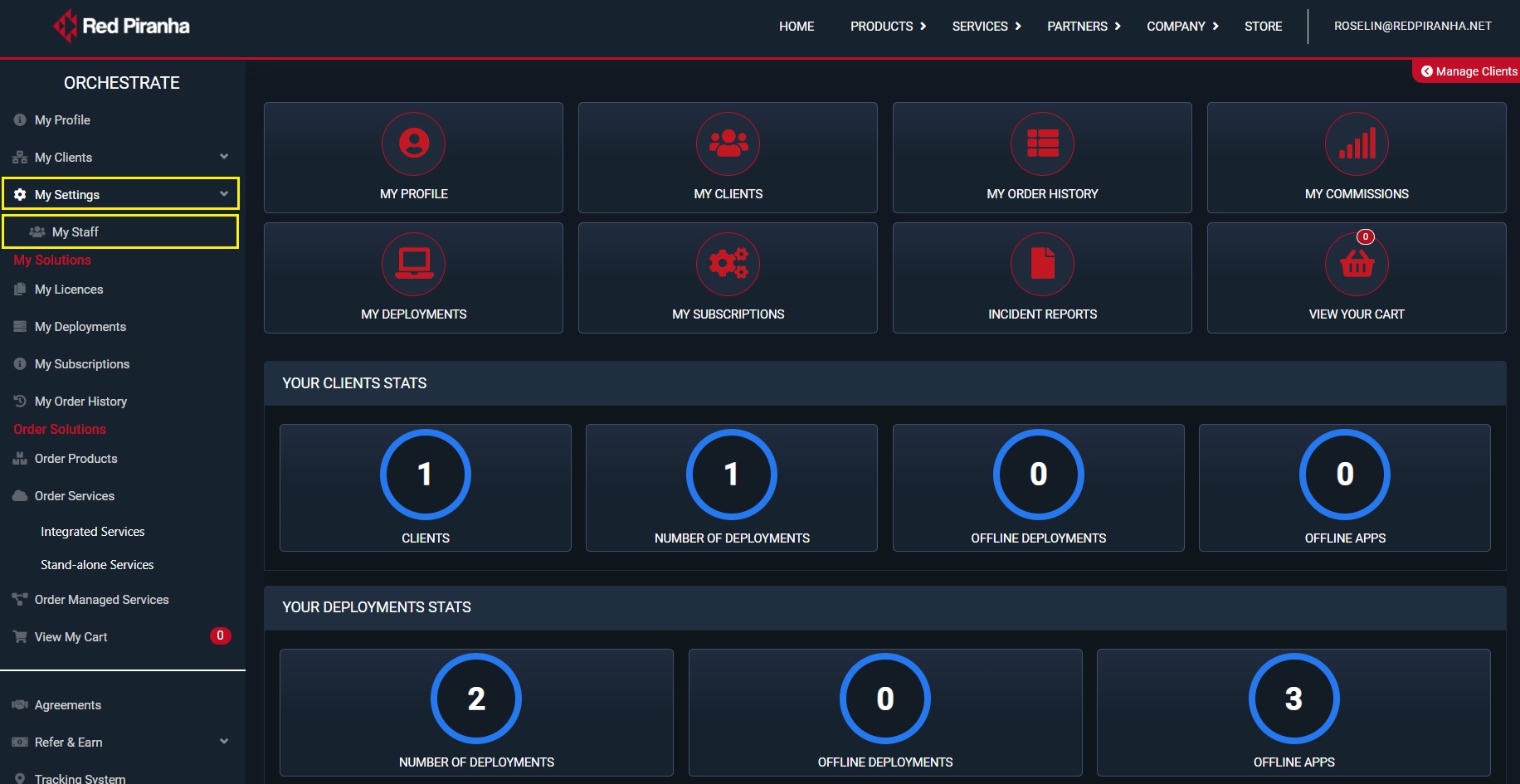The image size is (1520, 784).
Task: Click the Your Deployments Stats heading
Action: 377,607
